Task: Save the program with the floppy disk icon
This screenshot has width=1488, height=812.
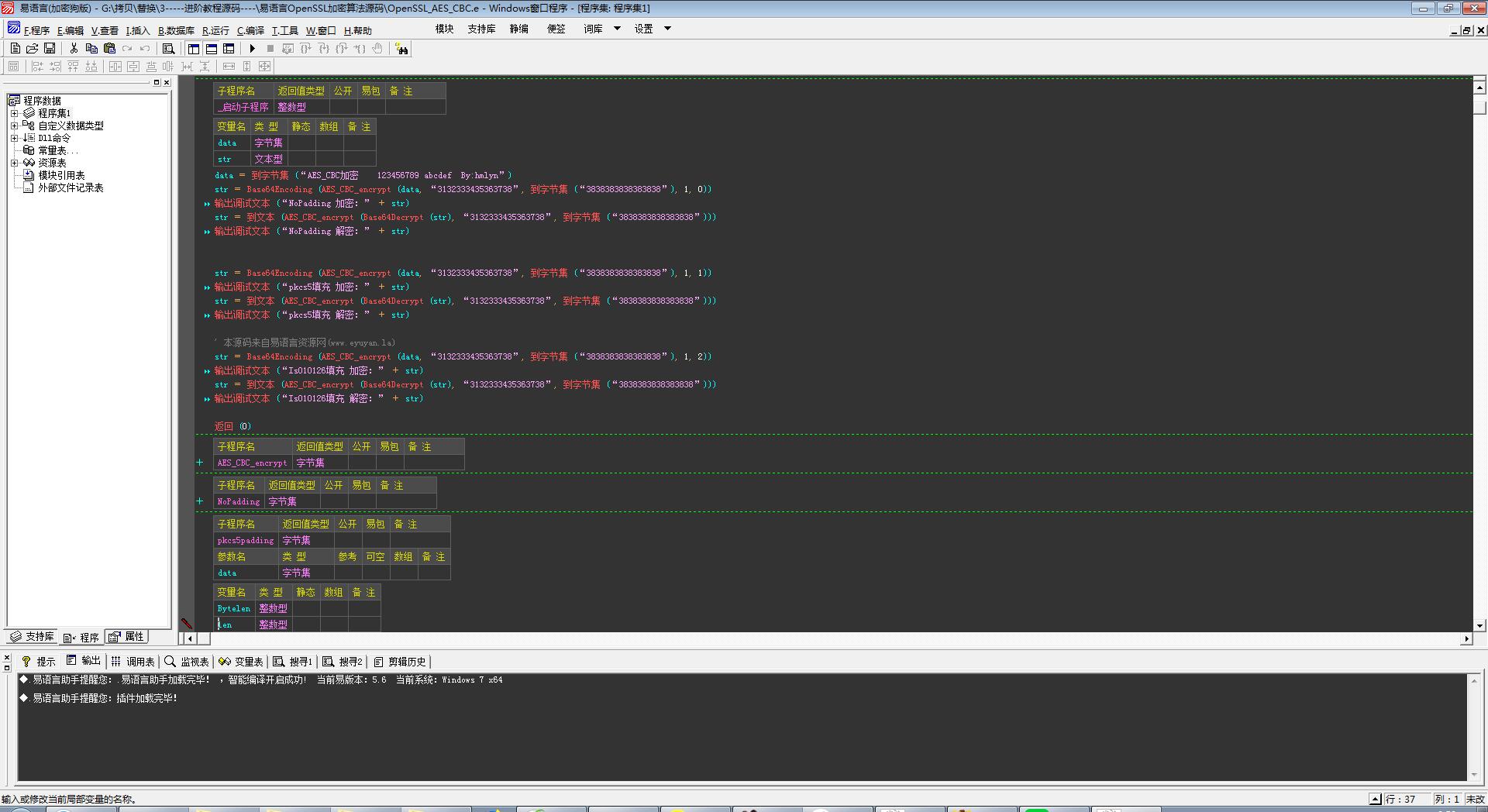Action: click(x=50, y=48)
